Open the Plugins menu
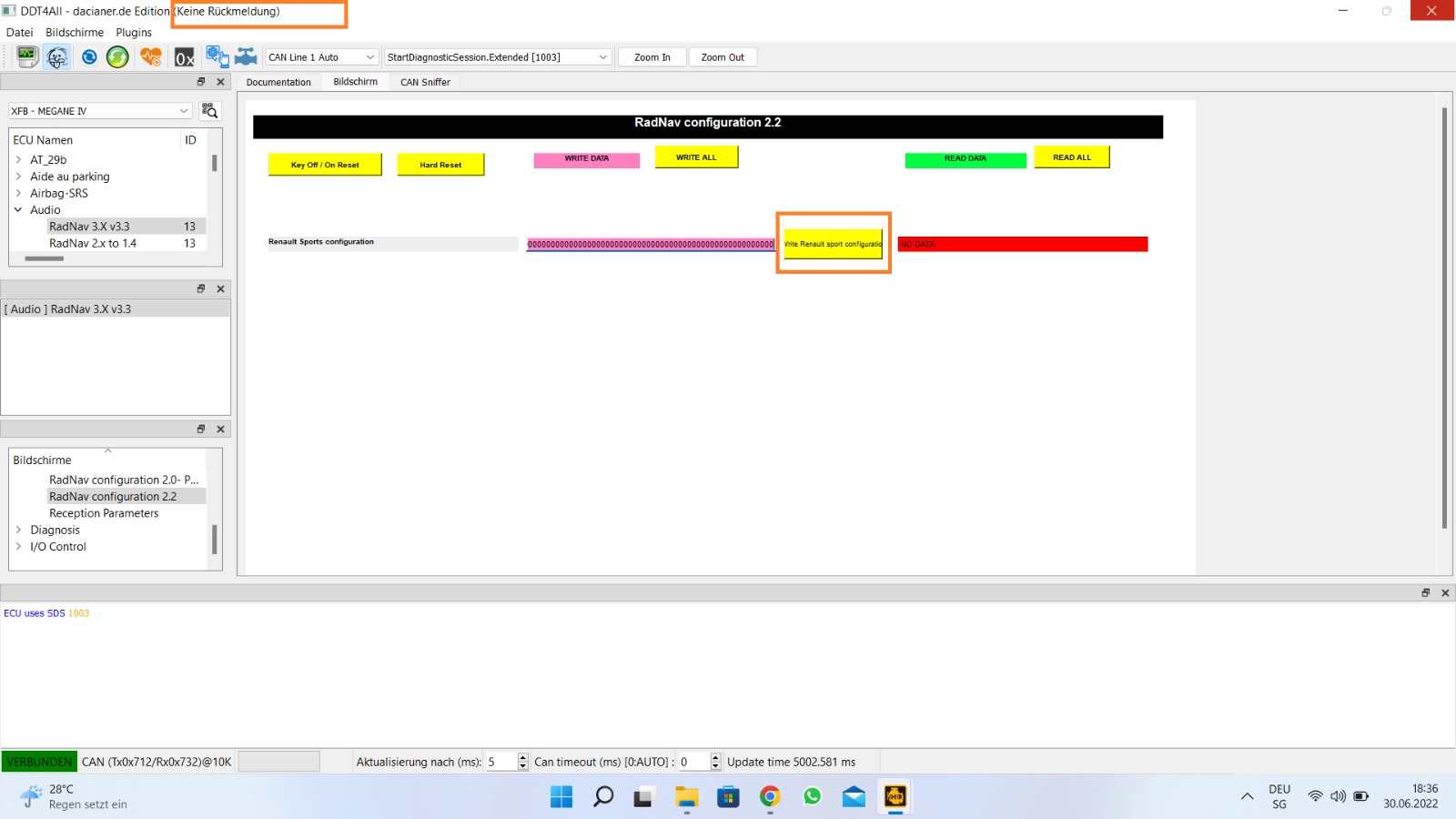The image size is (1456, 819). 134,33
